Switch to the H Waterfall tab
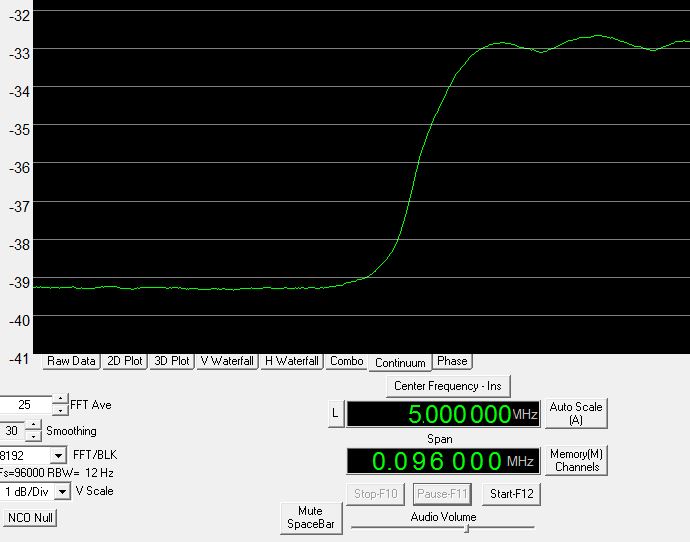690x542 pixels. pos(292,361)
